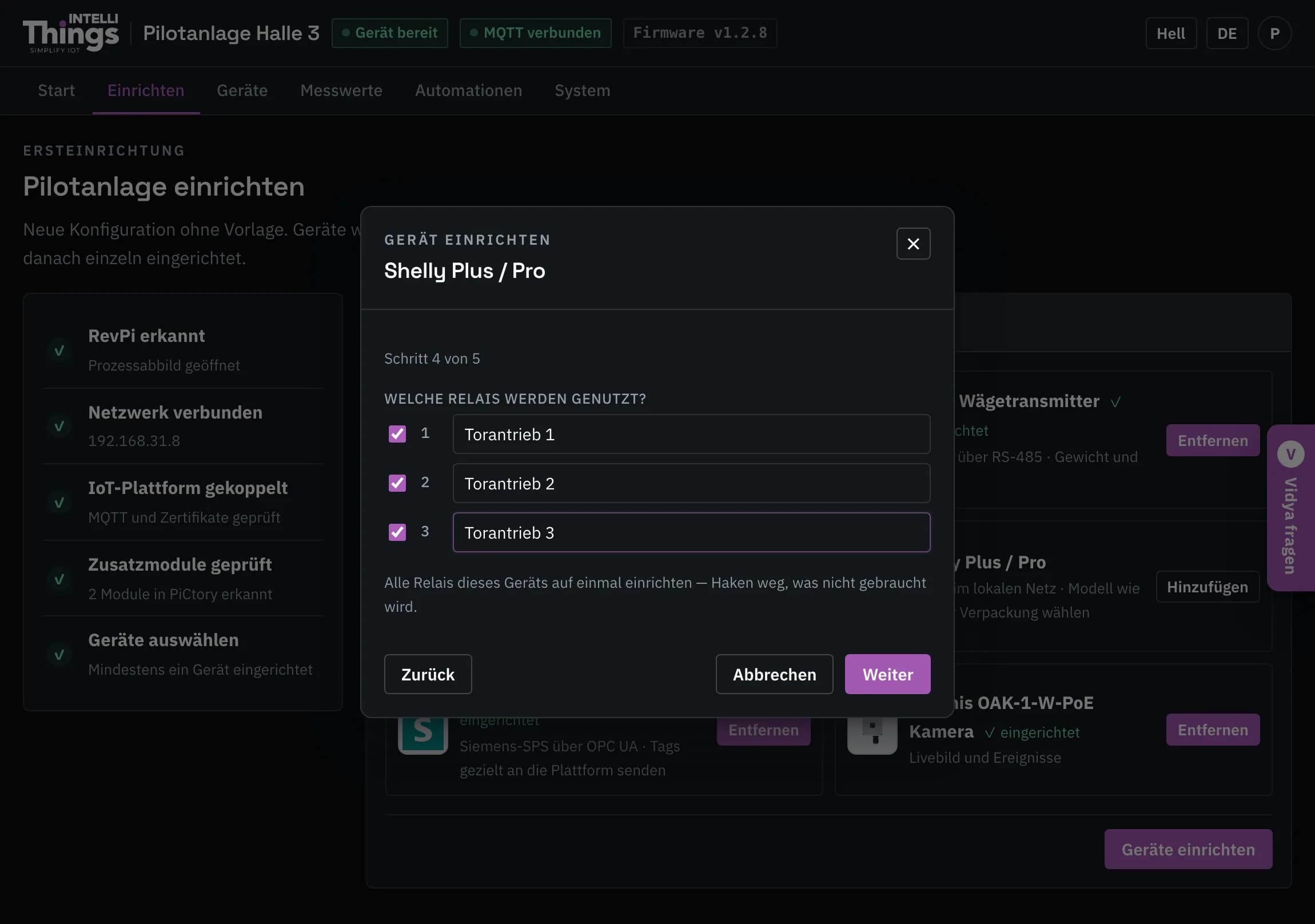1315x924 pixels.
Task: Change language via the DE button
Action: coord(1227,33)
